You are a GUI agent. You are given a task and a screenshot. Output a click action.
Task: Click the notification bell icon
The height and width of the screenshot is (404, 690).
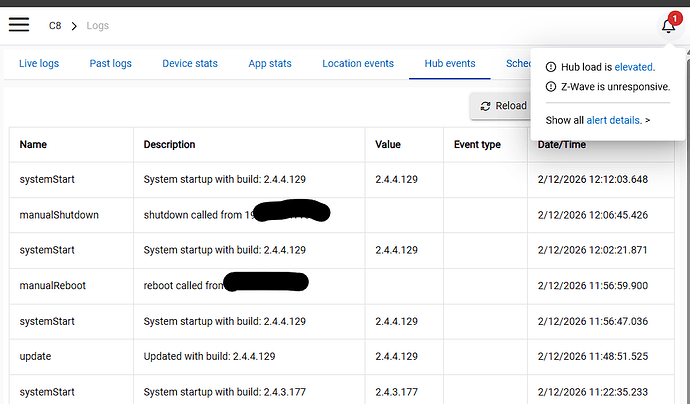(x=668, y=26)
